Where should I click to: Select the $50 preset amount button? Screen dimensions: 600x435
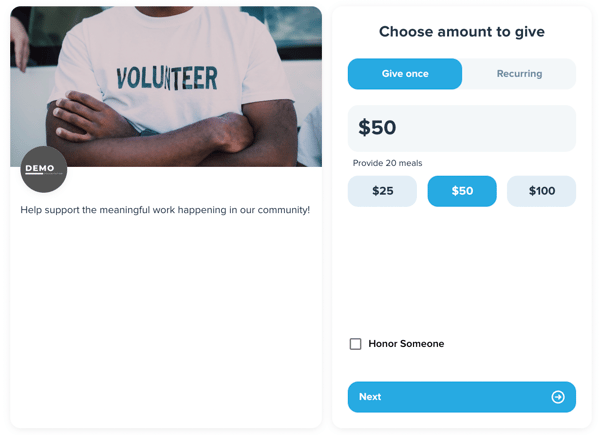tap(462, 191)
